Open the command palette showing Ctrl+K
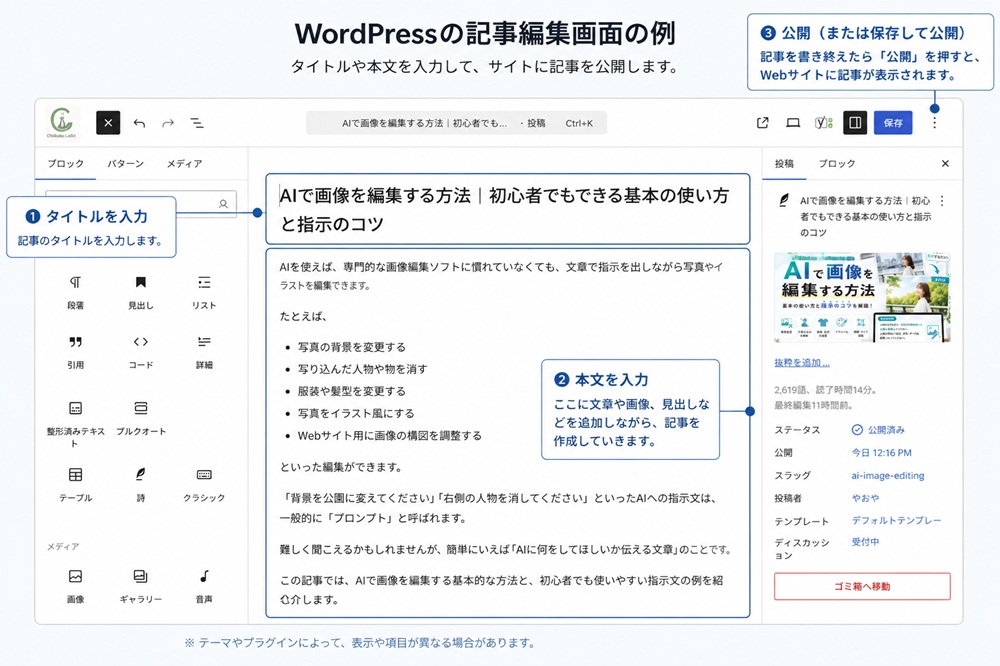The image size is (1000, 666). click(457, 123)
